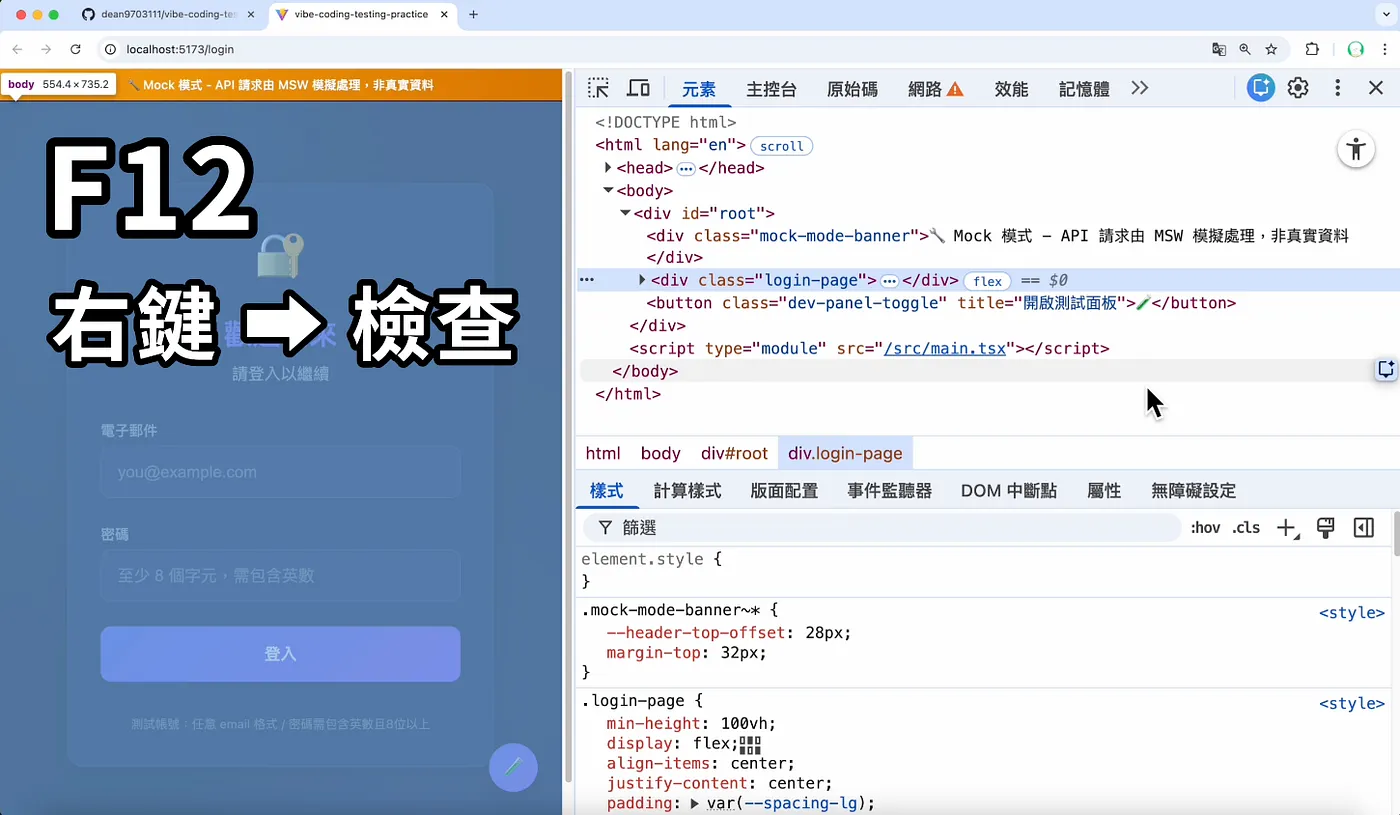Open the DevTools AI assistance button
The width and height of the screenshot is (1400, 815).
(1261, 88)
